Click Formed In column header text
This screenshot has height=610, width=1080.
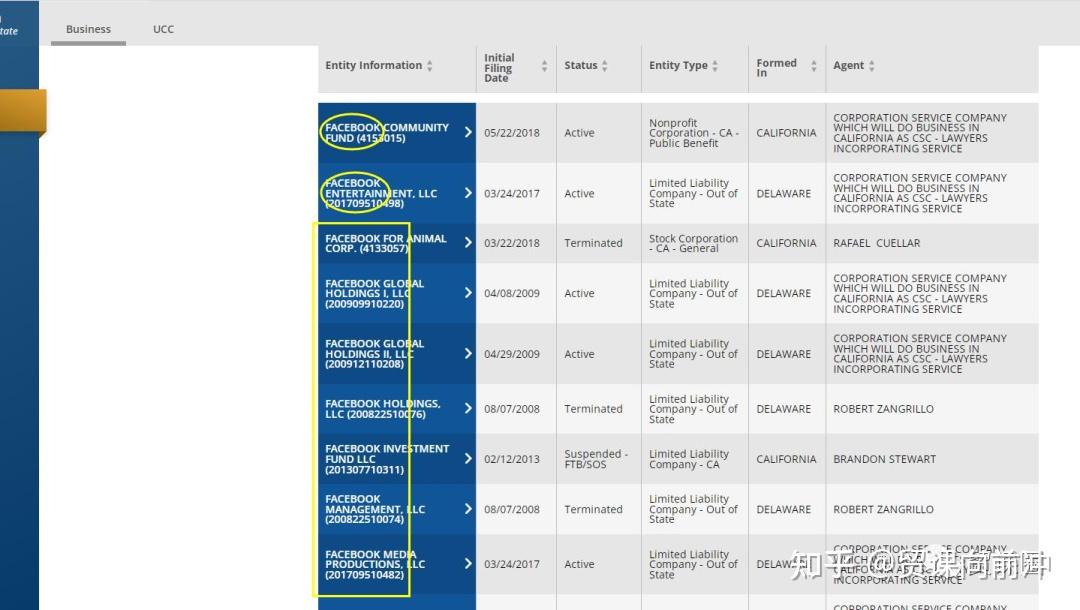776,67
